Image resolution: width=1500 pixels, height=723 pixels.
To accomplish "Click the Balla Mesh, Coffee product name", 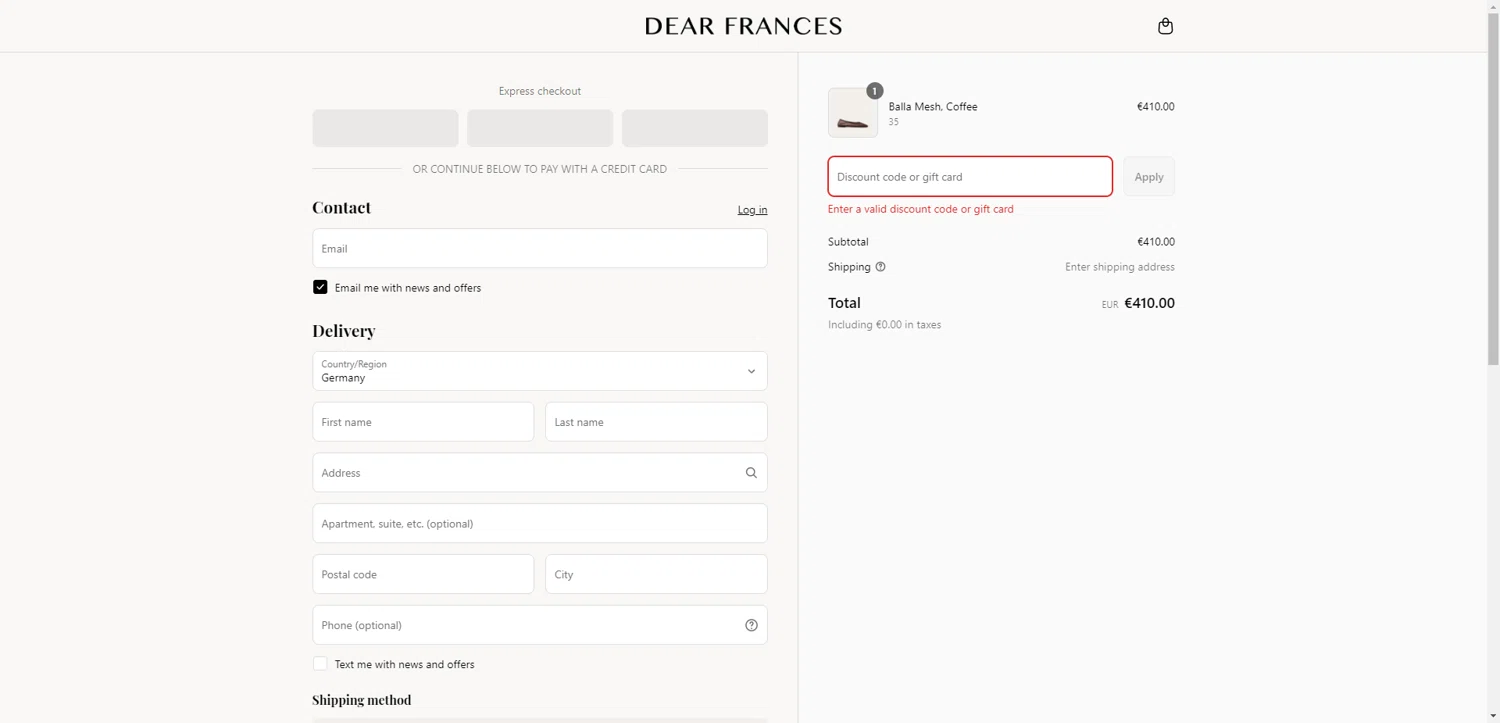I will [x=933, y=106].
